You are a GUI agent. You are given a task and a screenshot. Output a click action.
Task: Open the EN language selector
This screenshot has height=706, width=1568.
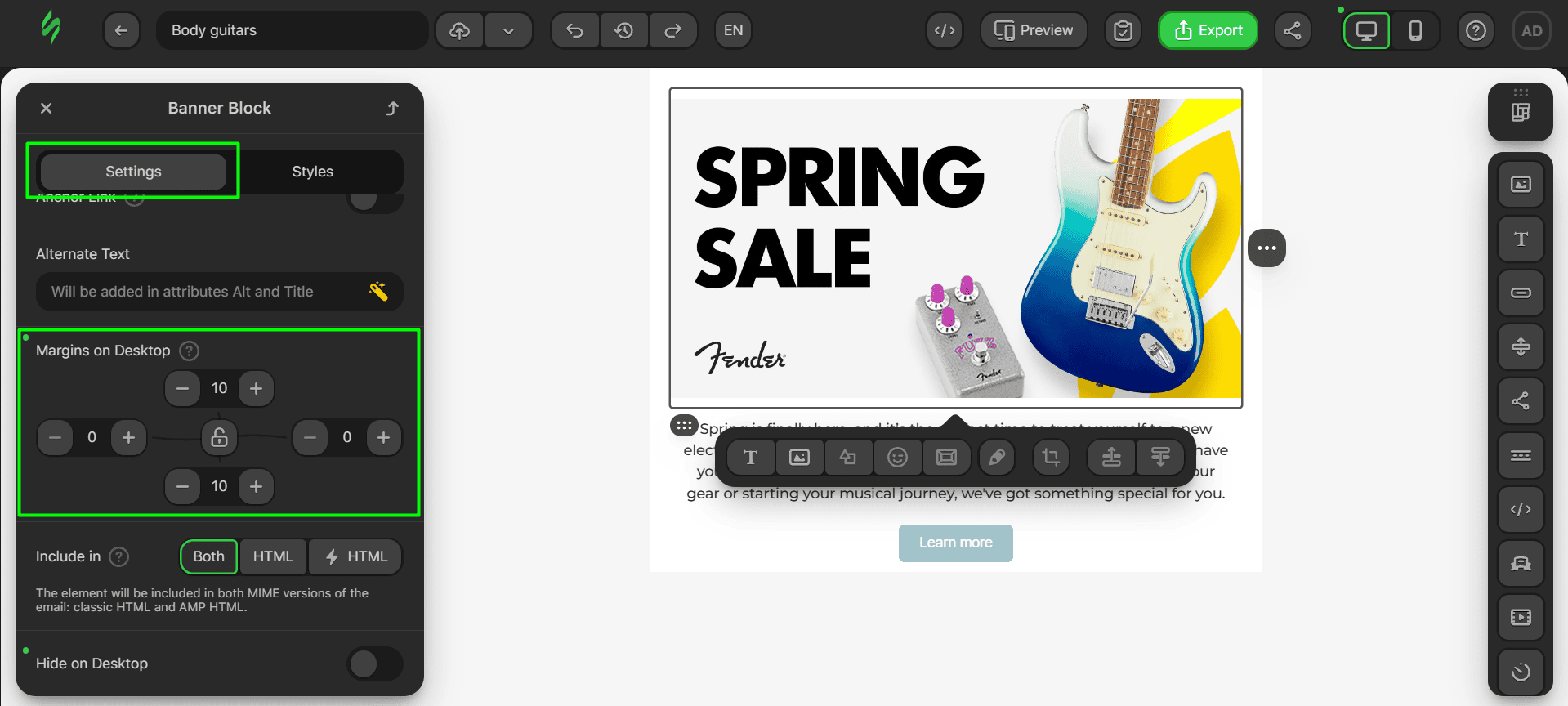click(x=734, y=31)
